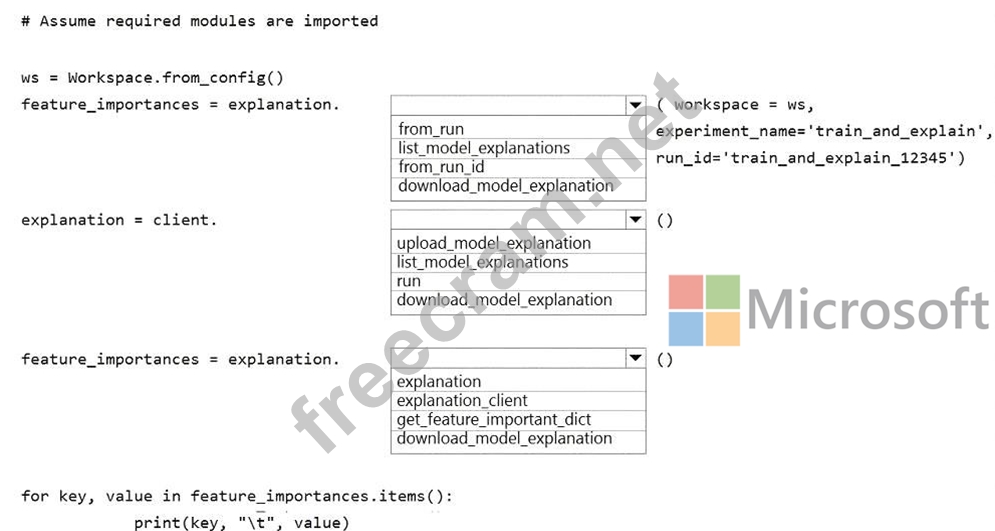The width and height of the screenshot is (995, 531).
Task: Expand the 'explanation = client.' dropdown arrow
Action: [634, 220]
